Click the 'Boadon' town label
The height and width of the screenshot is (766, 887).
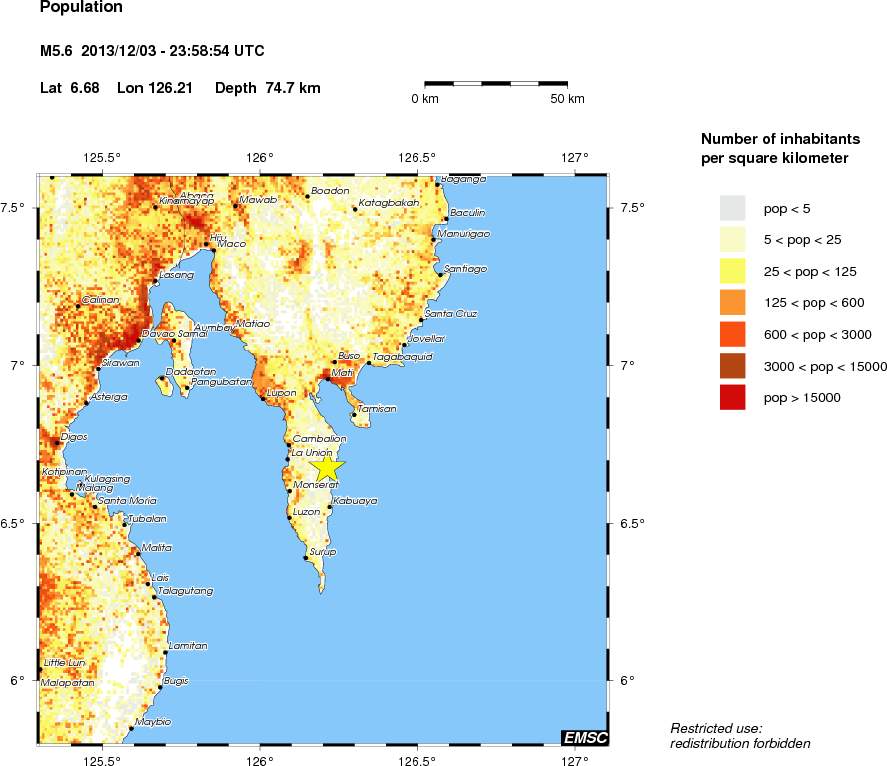[330, 191]
